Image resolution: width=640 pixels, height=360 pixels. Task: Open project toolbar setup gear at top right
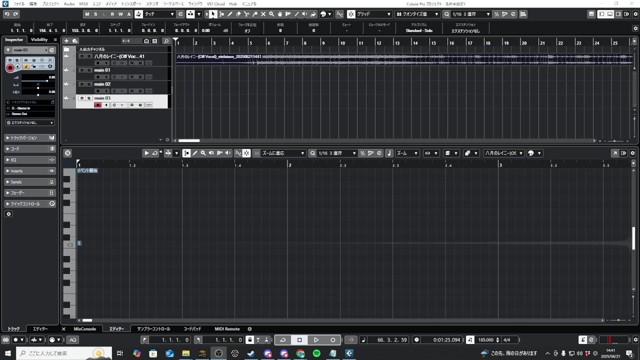636,14
